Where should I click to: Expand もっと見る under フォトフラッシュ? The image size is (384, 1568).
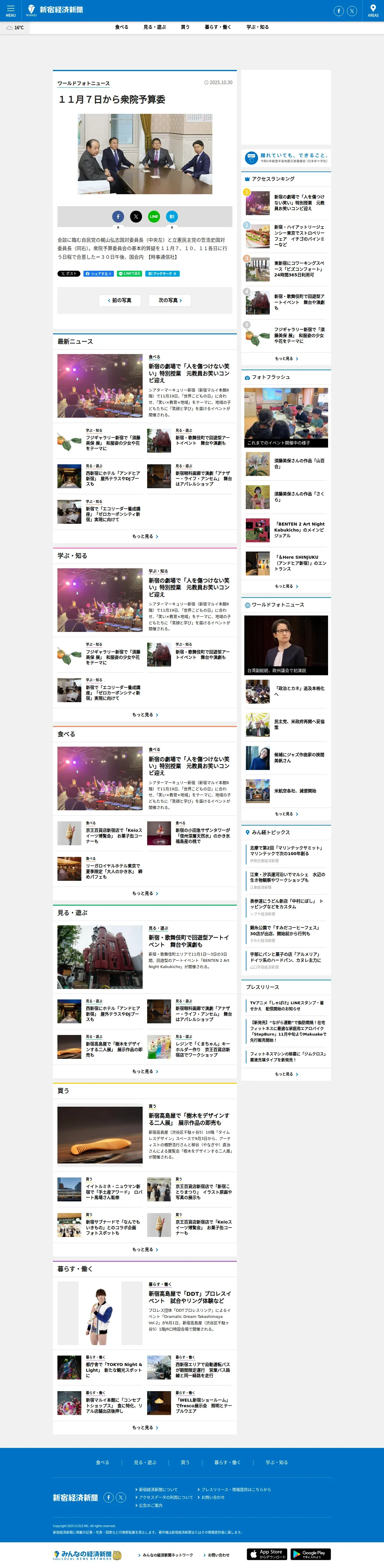point(287,586)
